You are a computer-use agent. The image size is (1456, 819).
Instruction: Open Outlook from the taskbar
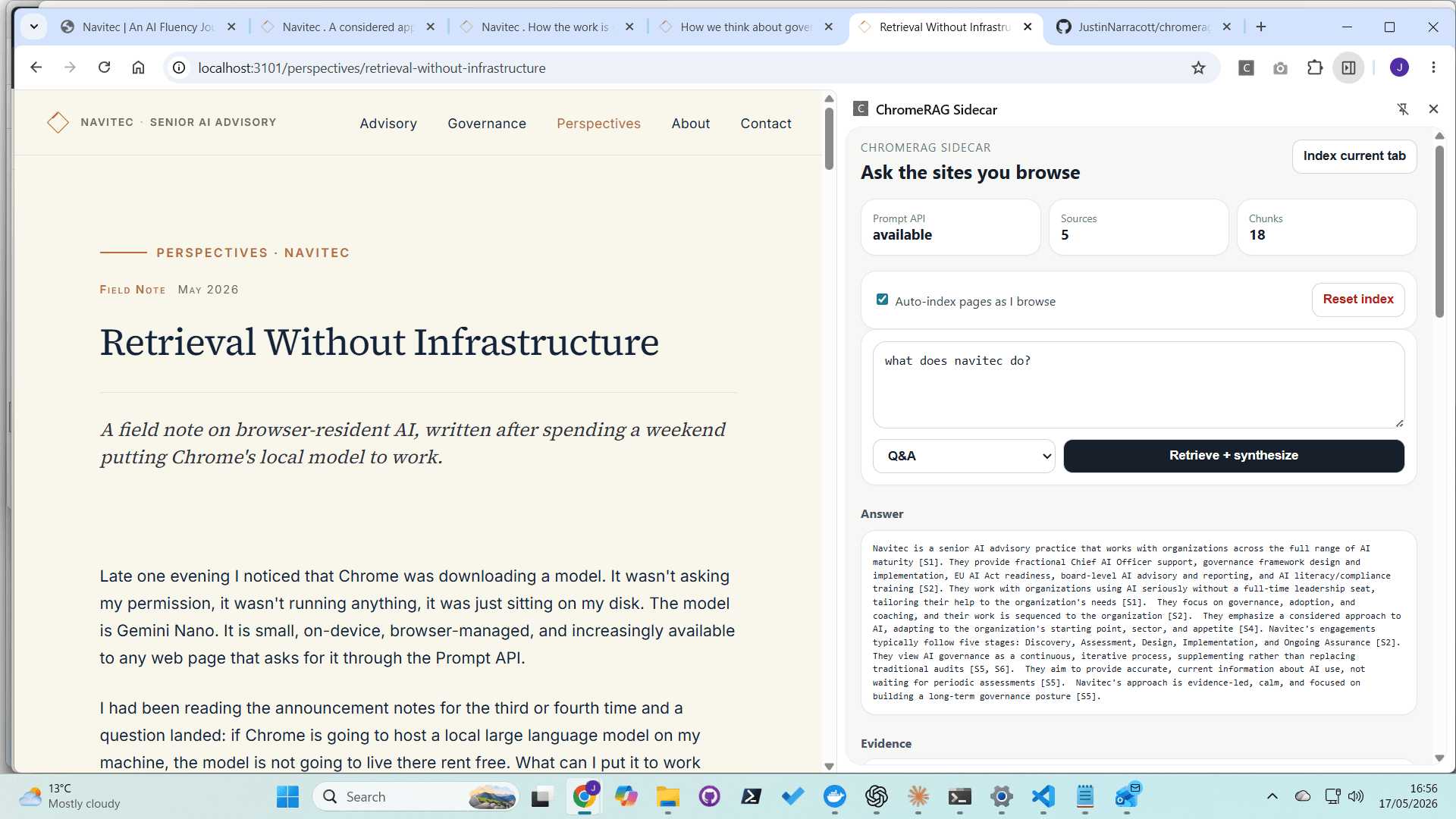(x=1127, y=796)
